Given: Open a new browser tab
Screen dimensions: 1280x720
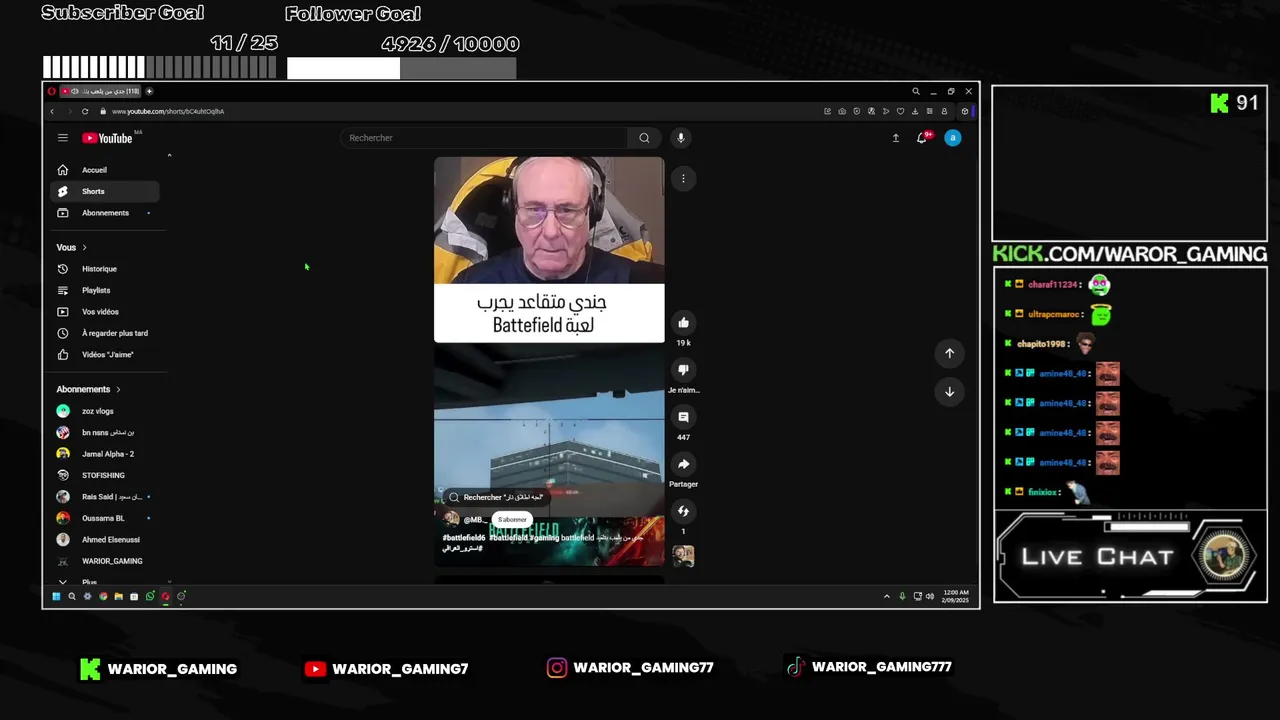Looking at the screenshot, I should tap(149, 91).
